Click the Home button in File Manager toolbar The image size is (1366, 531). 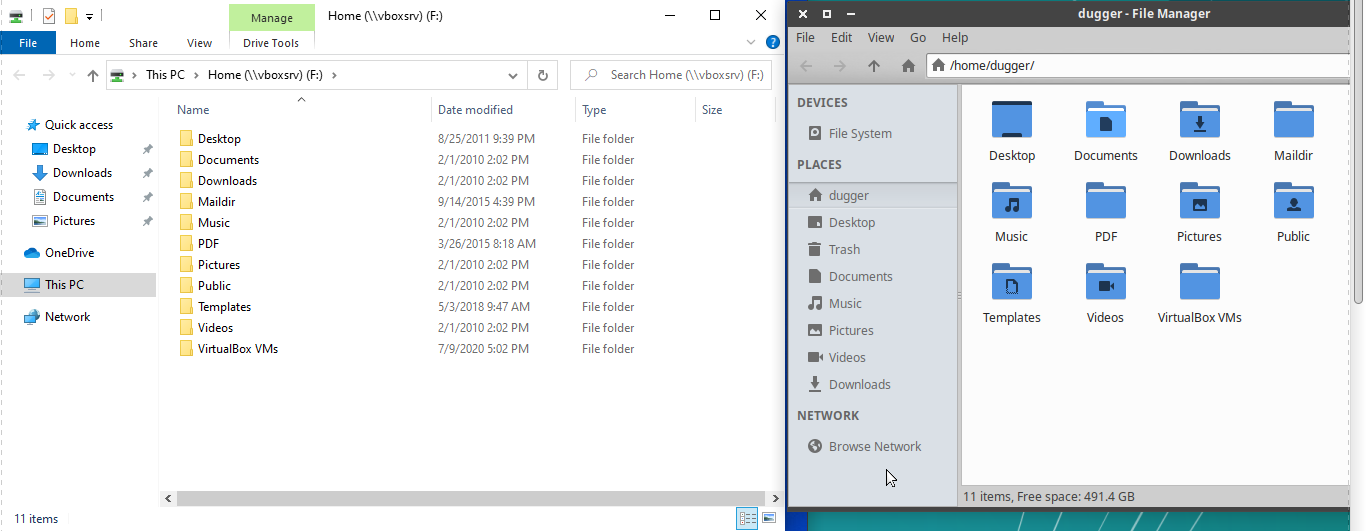pyautogui.click(x=908, y=66)
